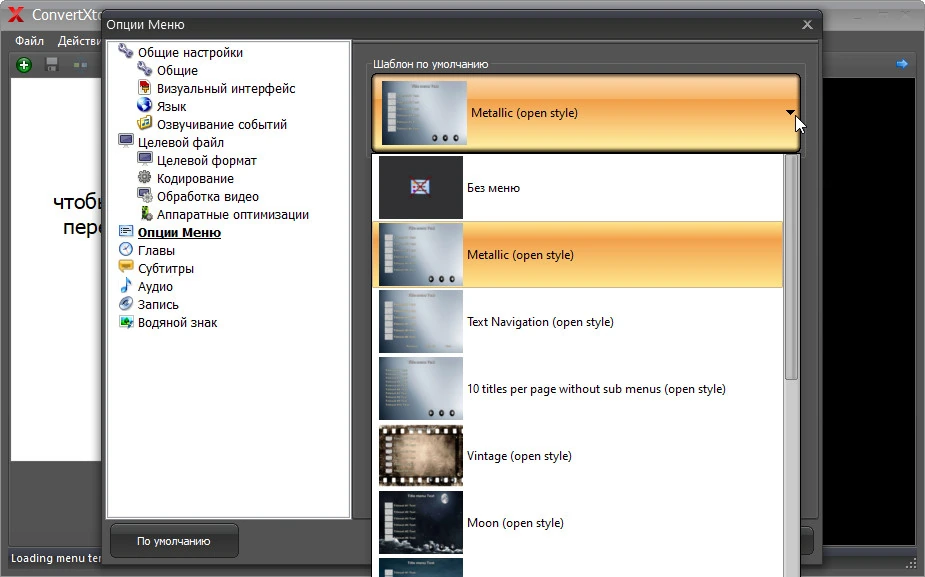Open Обработка видео settings
Viewport: 925px width, 577px height.
coord(208,196)
